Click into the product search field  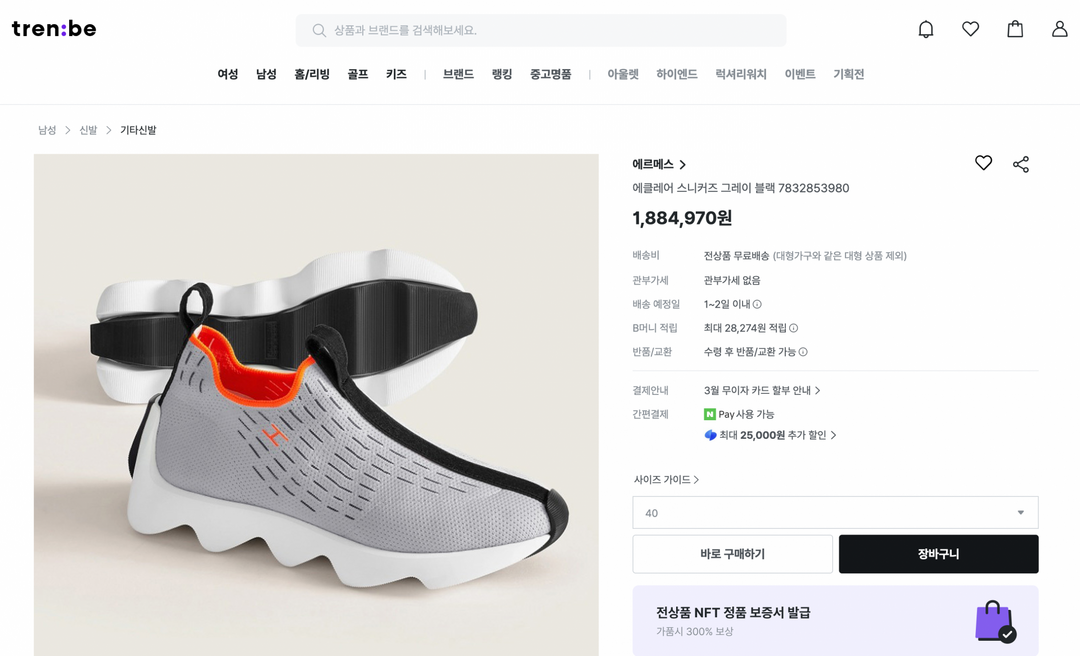point(541,30)
